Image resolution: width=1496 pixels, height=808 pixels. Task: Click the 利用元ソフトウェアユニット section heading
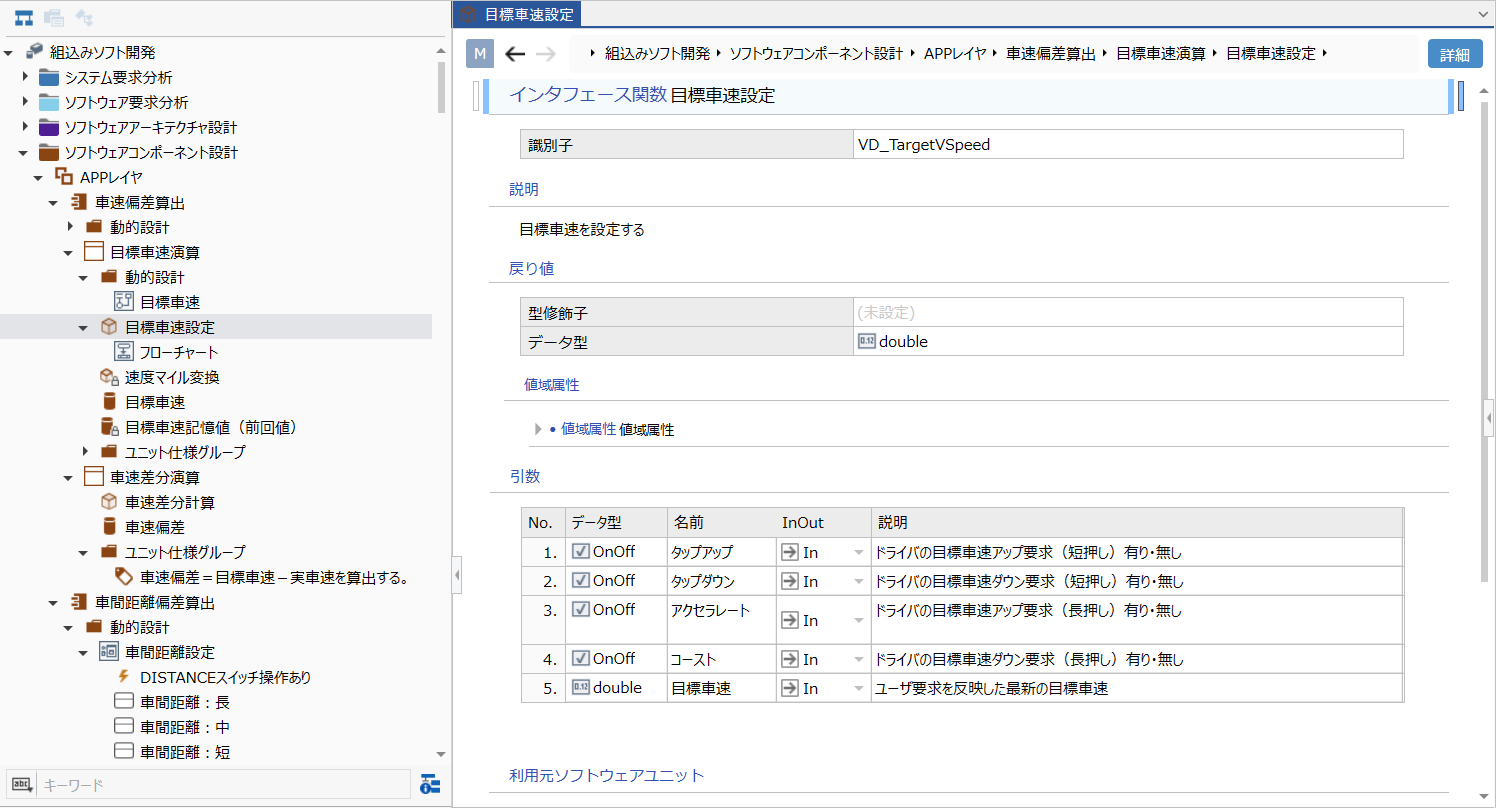pyautogui.click(x=607, y=775)
